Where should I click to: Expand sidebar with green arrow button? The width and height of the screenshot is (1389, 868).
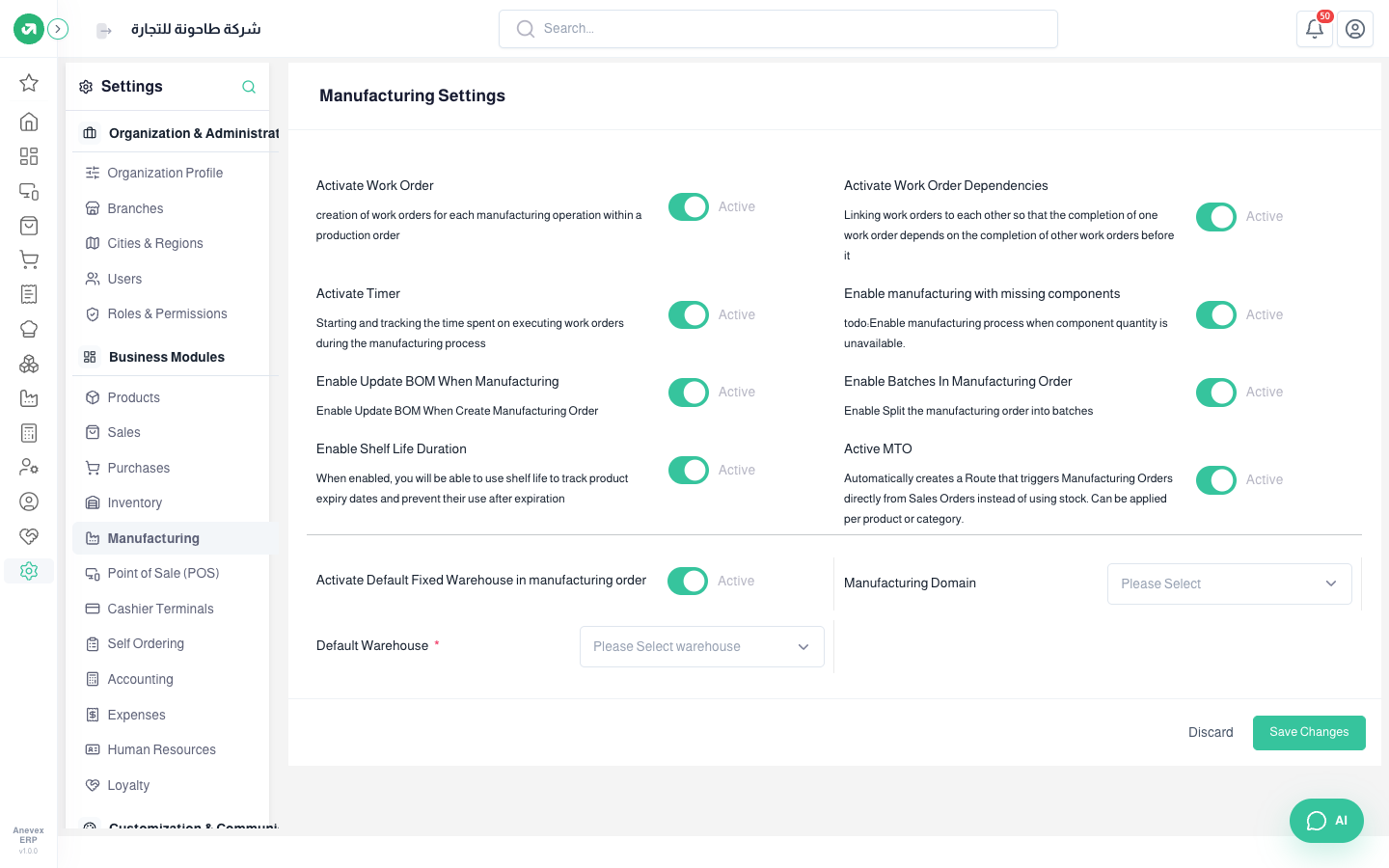pyautogui.click(x=58, y=29)
